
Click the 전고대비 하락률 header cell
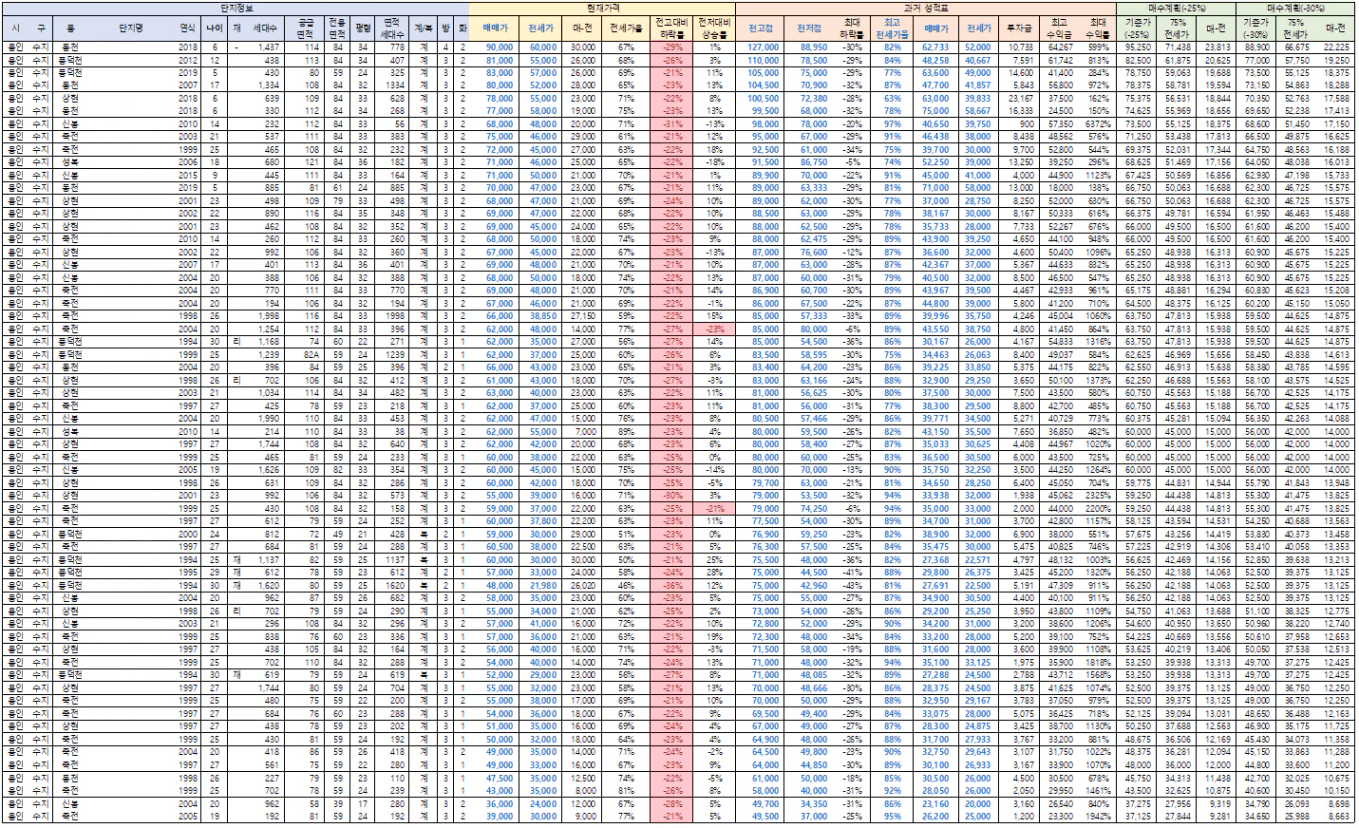click(x=670, y=28)
